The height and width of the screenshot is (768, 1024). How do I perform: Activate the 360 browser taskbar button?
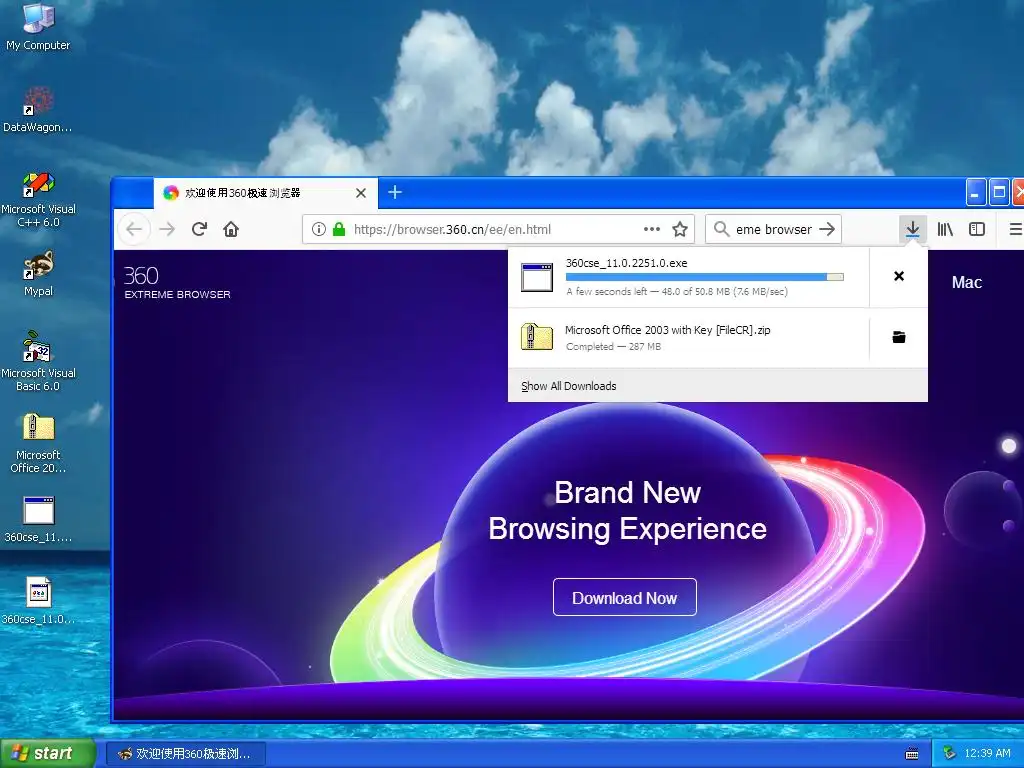click(x=185, y=754)
